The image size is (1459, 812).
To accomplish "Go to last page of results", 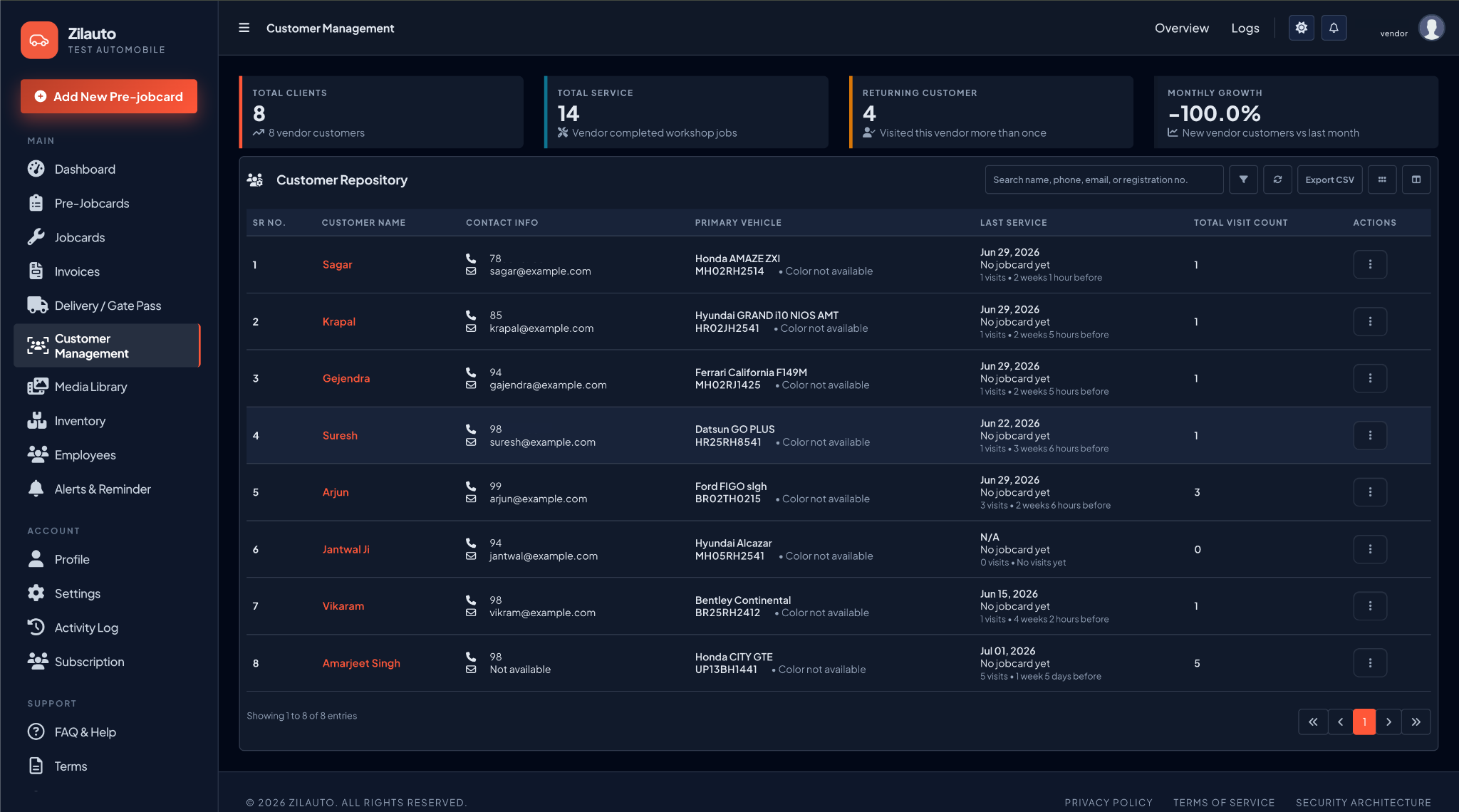I will (x=1416, y=722).
